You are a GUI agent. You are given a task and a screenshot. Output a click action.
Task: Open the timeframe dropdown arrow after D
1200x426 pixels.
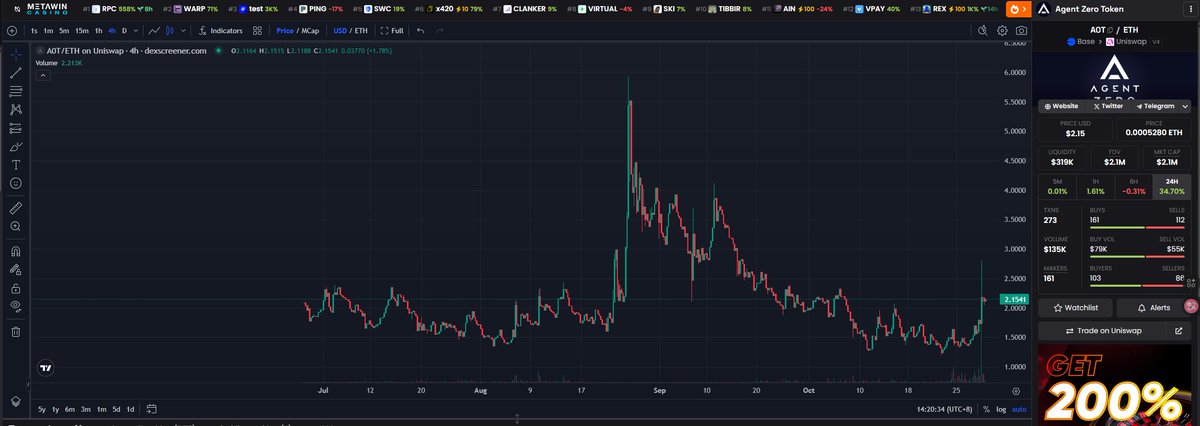pos(137,31)
